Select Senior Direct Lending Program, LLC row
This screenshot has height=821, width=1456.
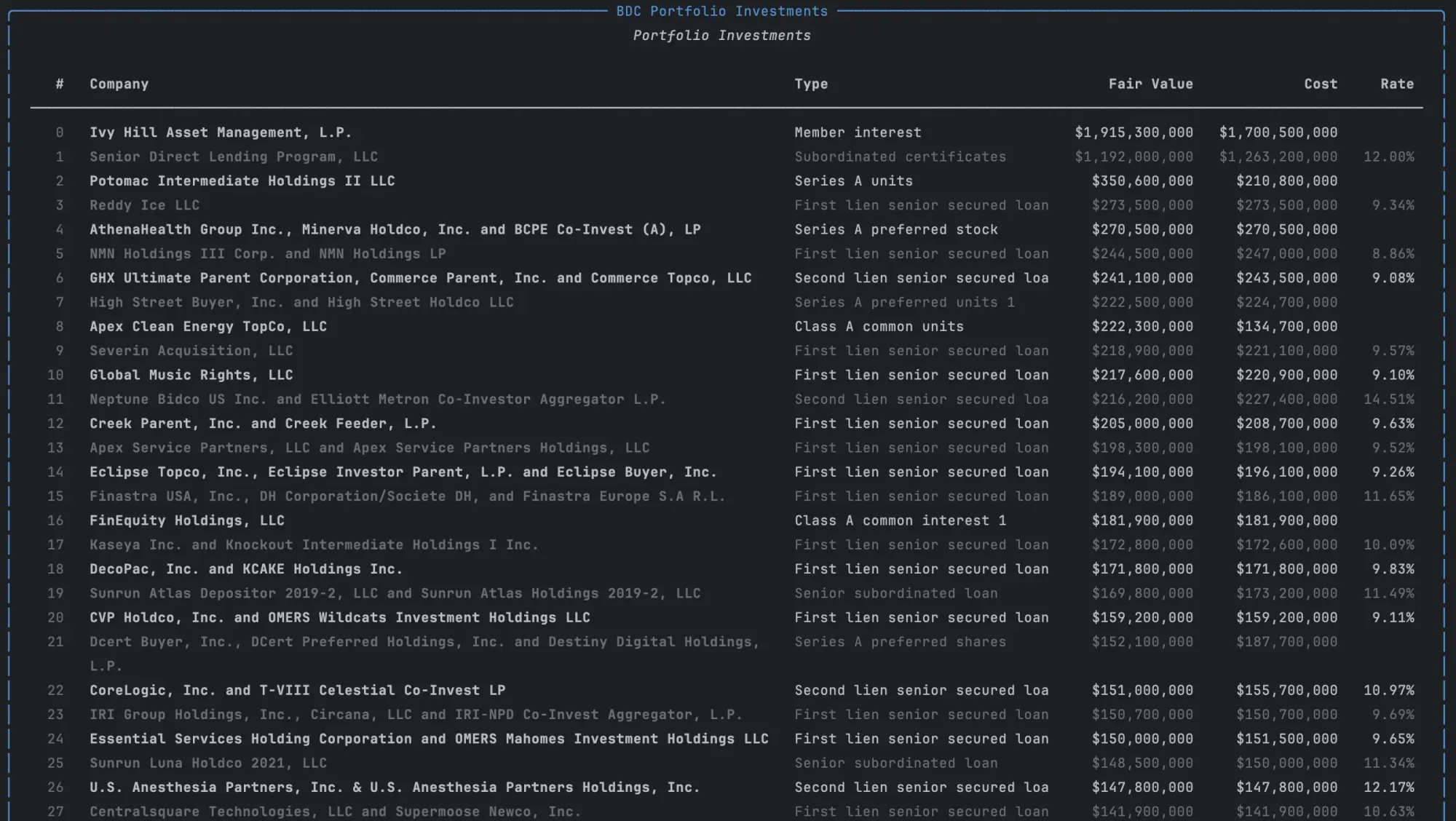tap(233, 156)
